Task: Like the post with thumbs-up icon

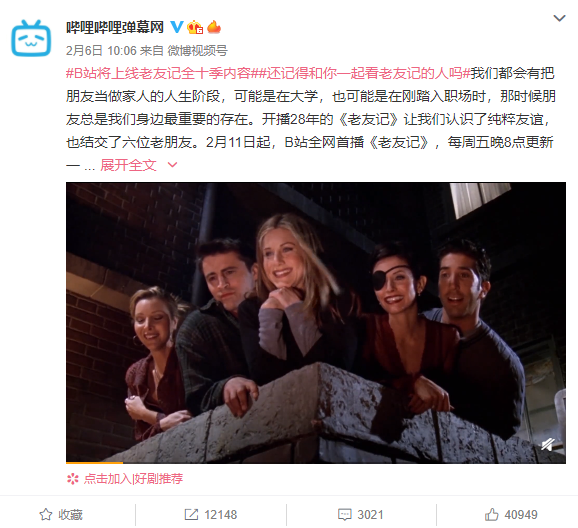Action: [491, 514]
